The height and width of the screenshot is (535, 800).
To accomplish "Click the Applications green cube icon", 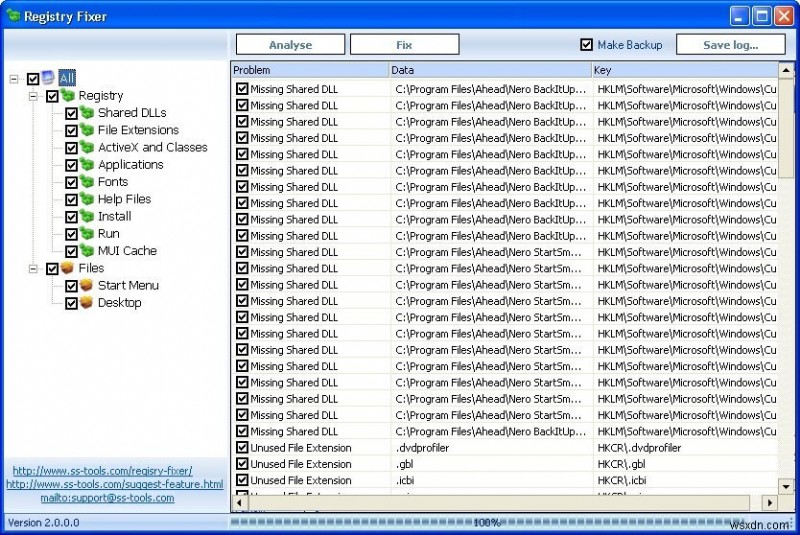I will 87,164.
